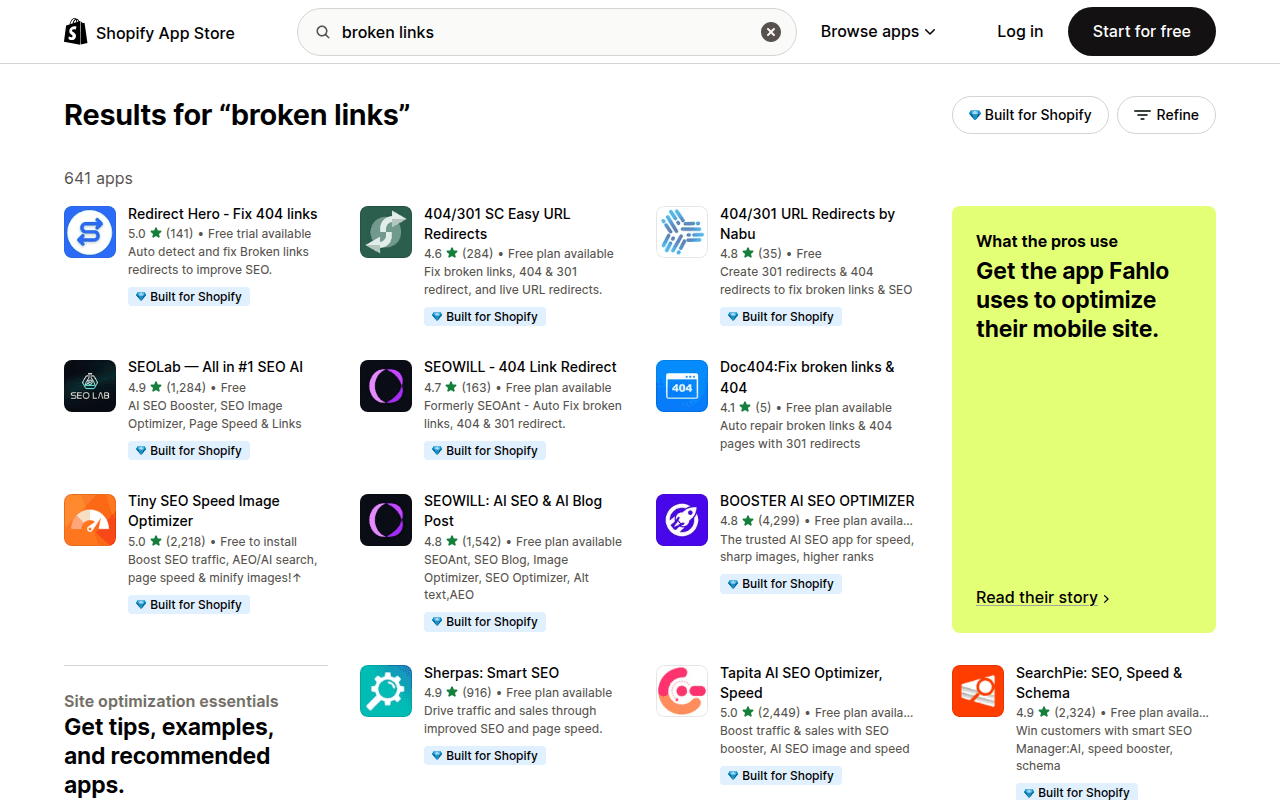
Task: Open the SEOWILL - 404 Link Redirect icon
Action: click(386, 386)
